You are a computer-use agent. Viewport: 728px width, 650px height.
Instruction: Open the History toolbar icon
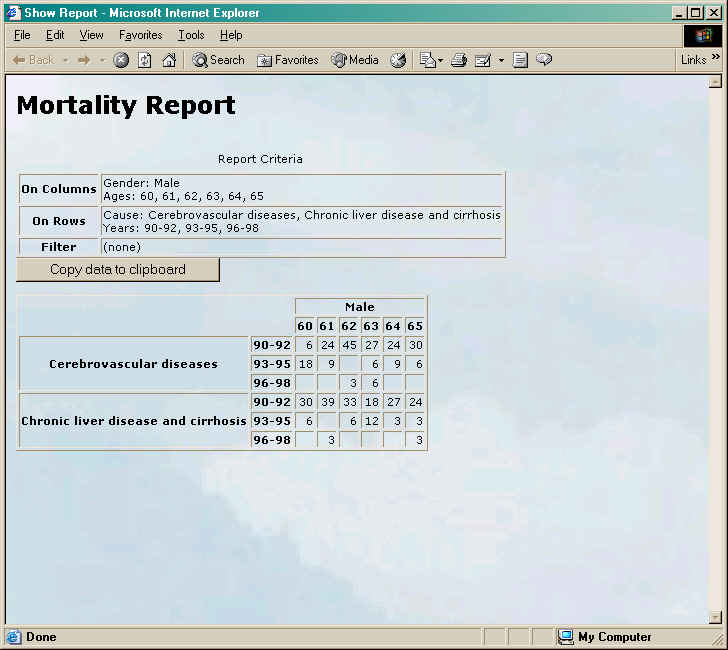click(398, 60)
